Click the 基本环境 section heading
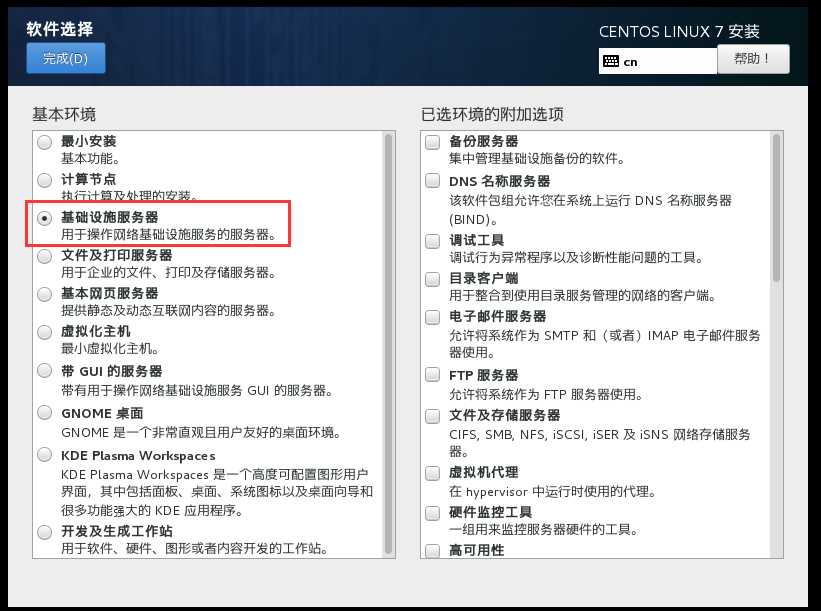The image size is (821, 611). click(x=64, y=115)
